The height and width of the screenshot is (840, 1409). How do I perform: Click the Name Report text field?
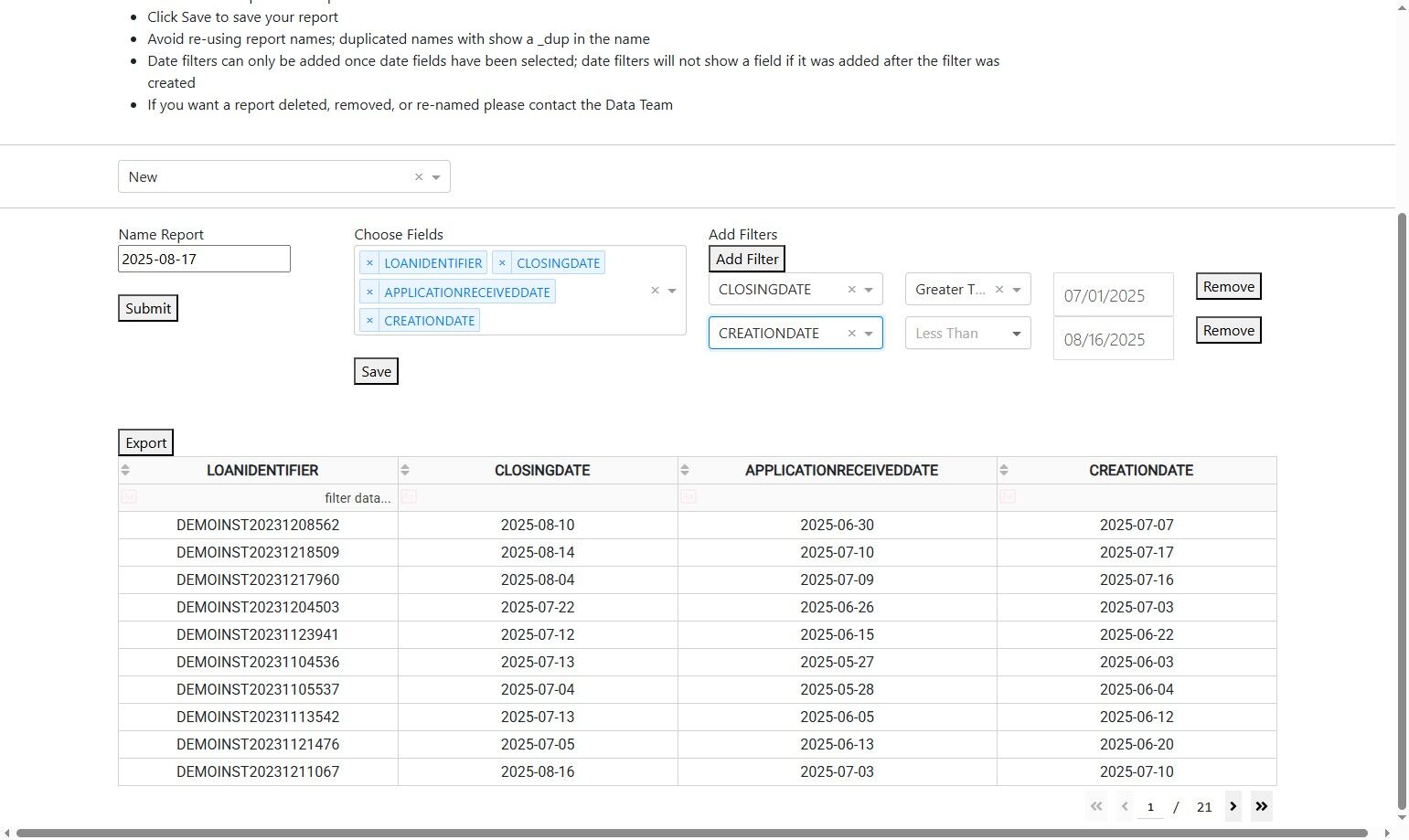pyautogui.click(x=204, y=259)
